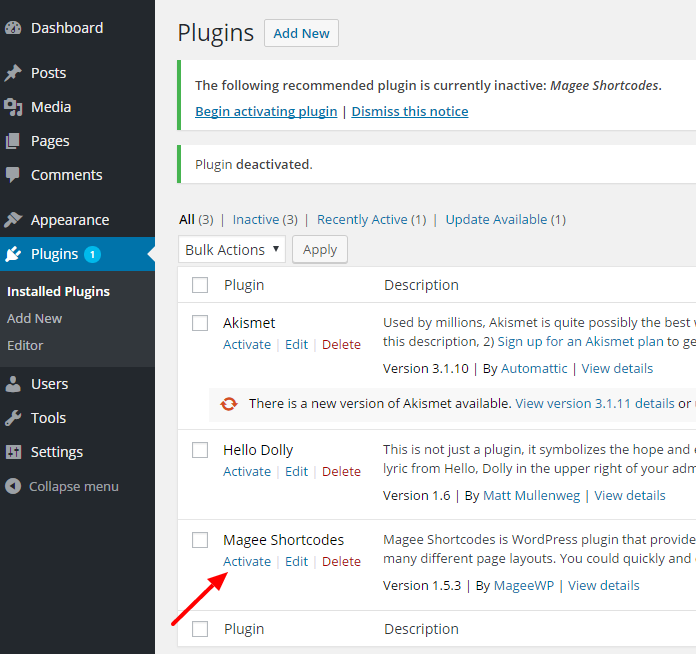Click View version 3.1.11 details link

click(x=595, y=404)
